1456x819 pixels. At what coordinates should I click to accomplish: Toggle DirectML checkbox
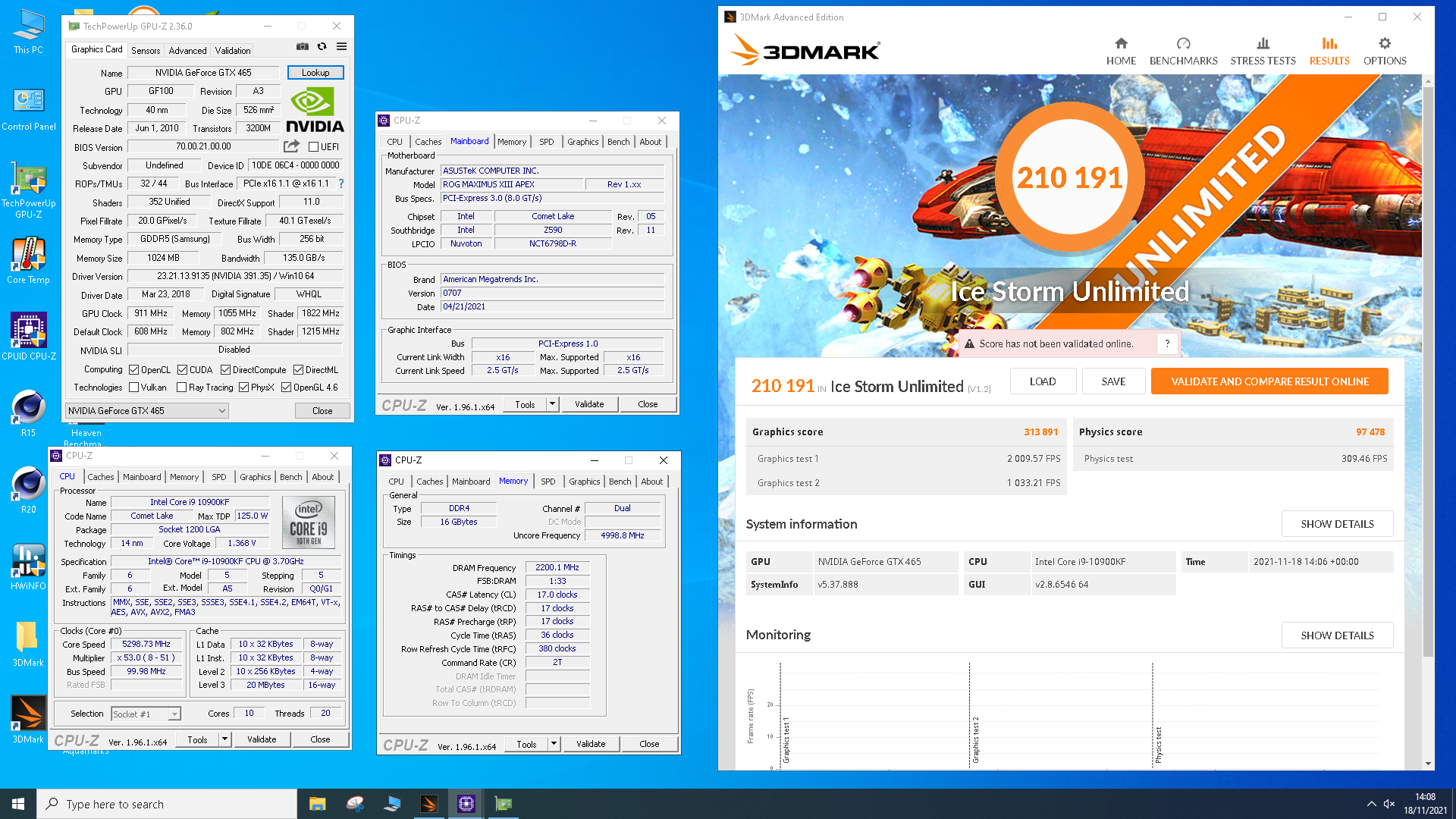pyautogui.click(x=298, y=370)
